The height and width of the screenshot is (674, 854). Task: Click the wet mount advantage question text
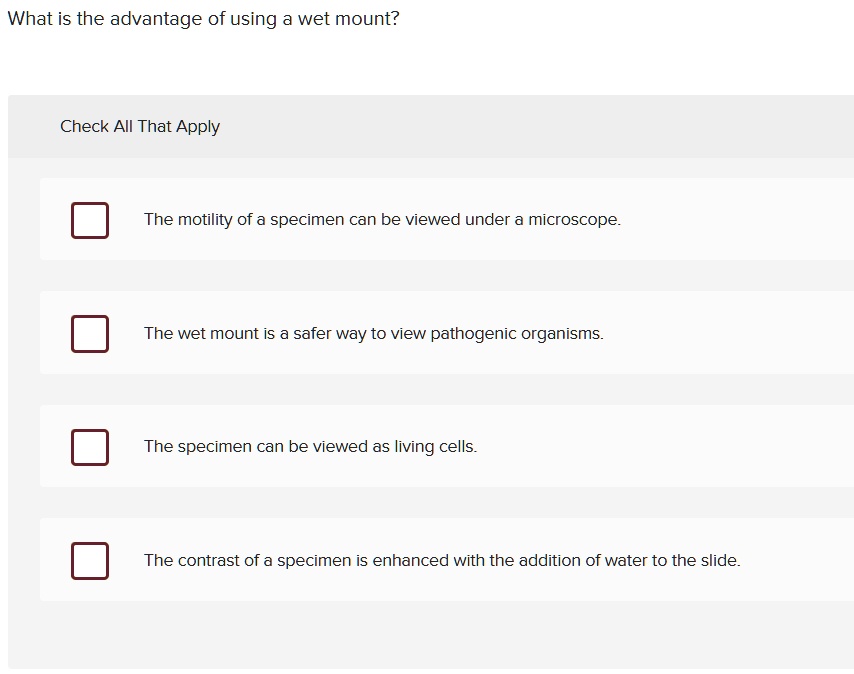click(203, 19)
